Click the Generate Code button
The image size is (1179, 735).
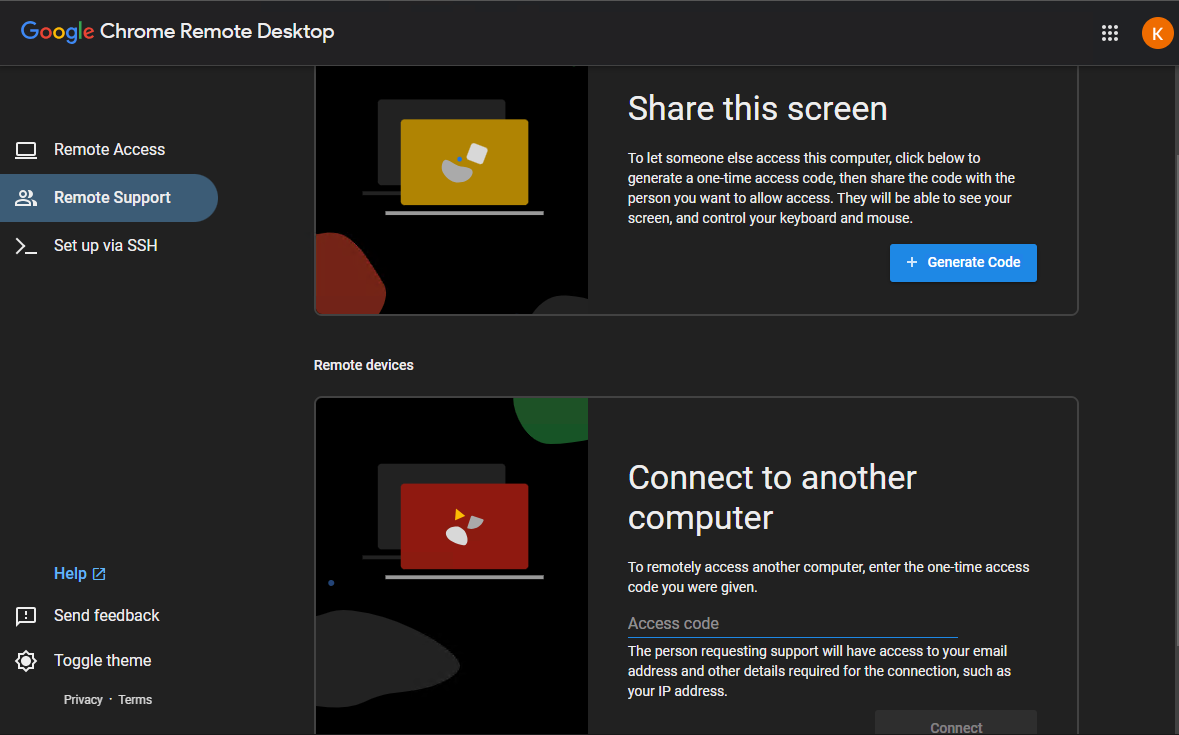(963, 262)
